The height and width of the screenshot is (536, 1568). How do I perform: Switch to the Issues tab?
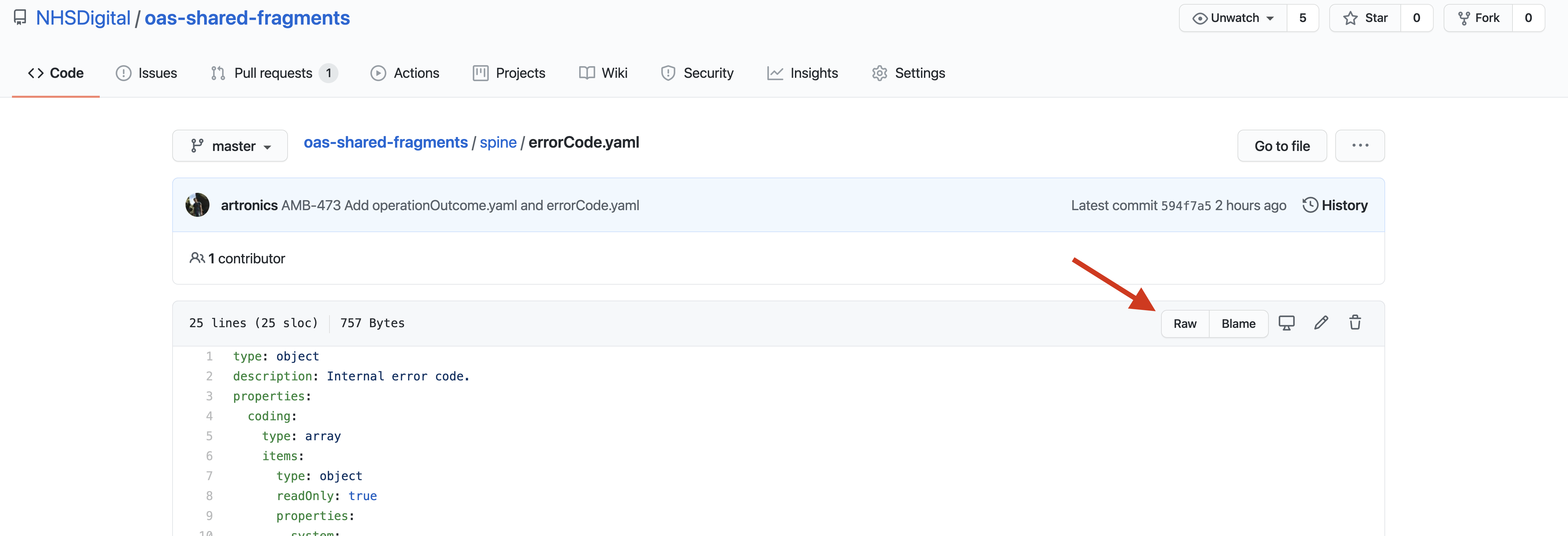pos(147,73)
